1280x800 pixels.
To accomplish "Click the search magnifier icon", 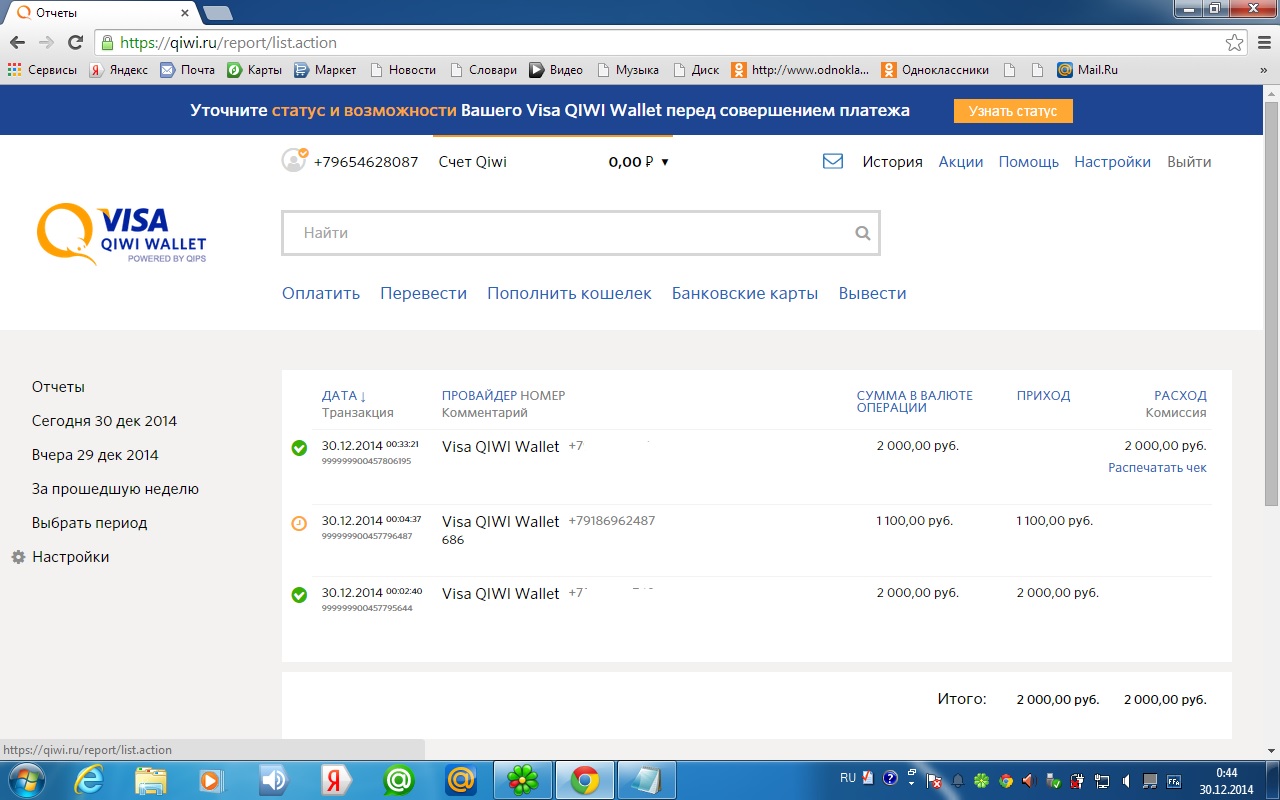I will point(863,233).
